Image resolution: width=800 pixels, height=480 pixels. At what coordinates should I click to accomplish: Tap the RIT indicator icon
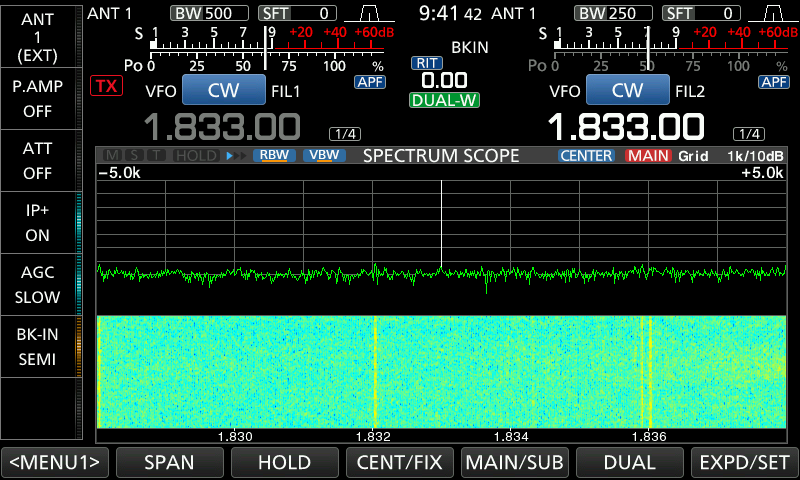click(427, 63)
